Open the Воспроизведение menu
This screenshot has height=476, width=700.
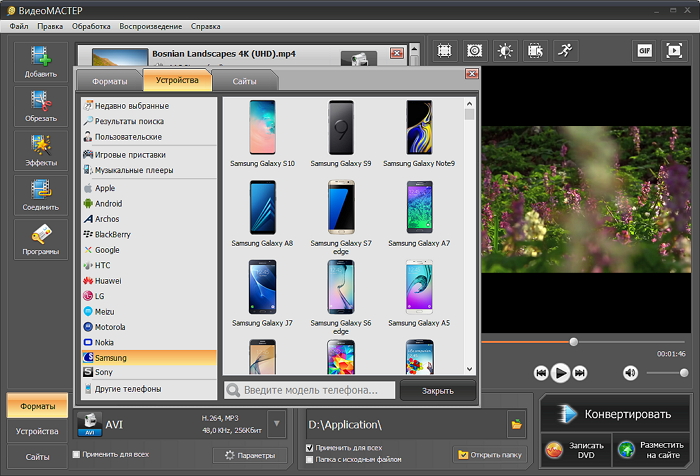pos(150,26)
